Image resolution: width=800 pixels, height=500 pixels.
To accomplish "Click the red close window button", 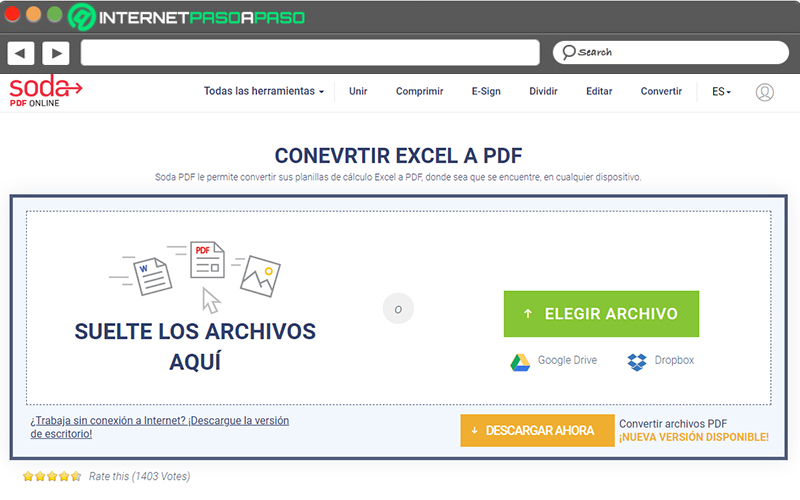I will pyautogui.click(x=12, y=14).
